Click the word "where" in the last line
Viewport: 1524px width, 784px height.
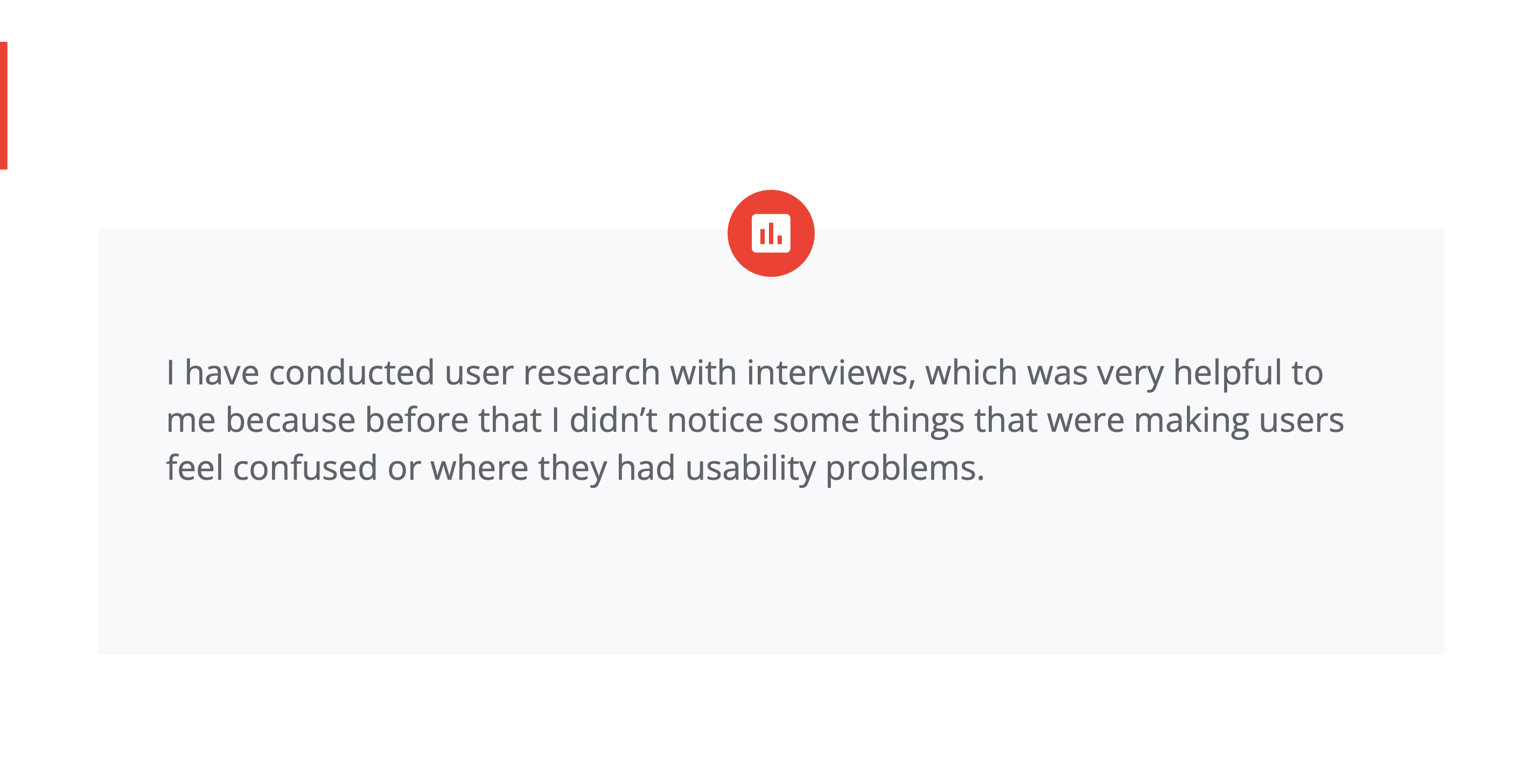pyautogui.click(x=479, y=468)
